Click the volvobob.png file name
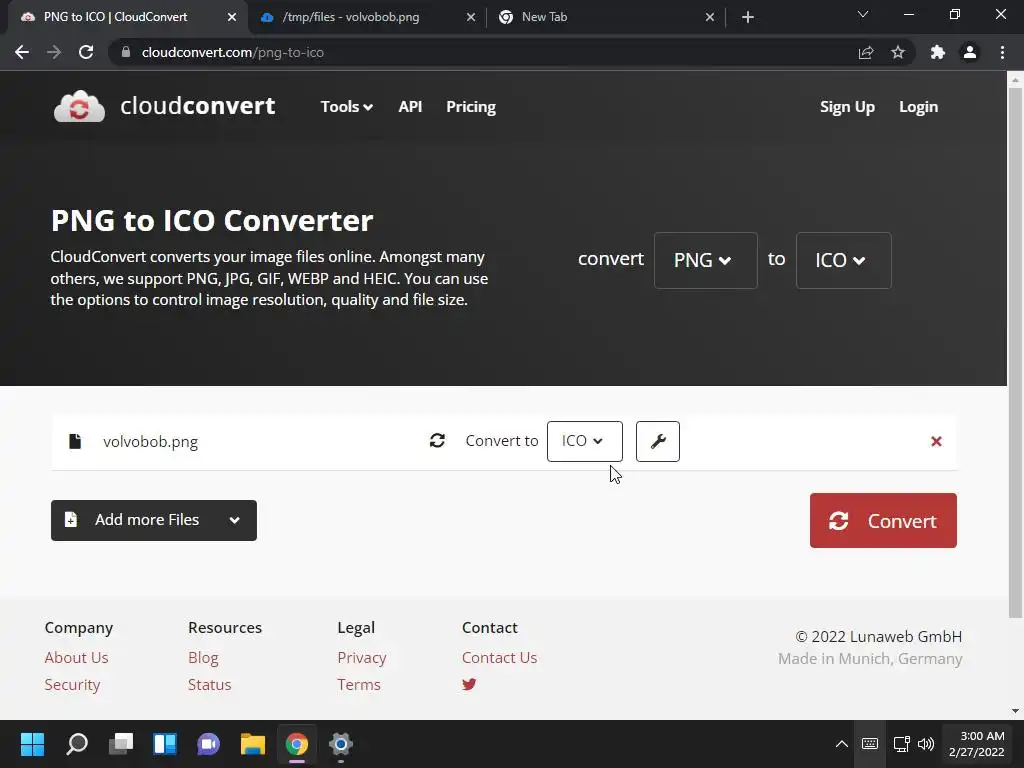This screenshot has height=768, width=1024. (150, 441)
